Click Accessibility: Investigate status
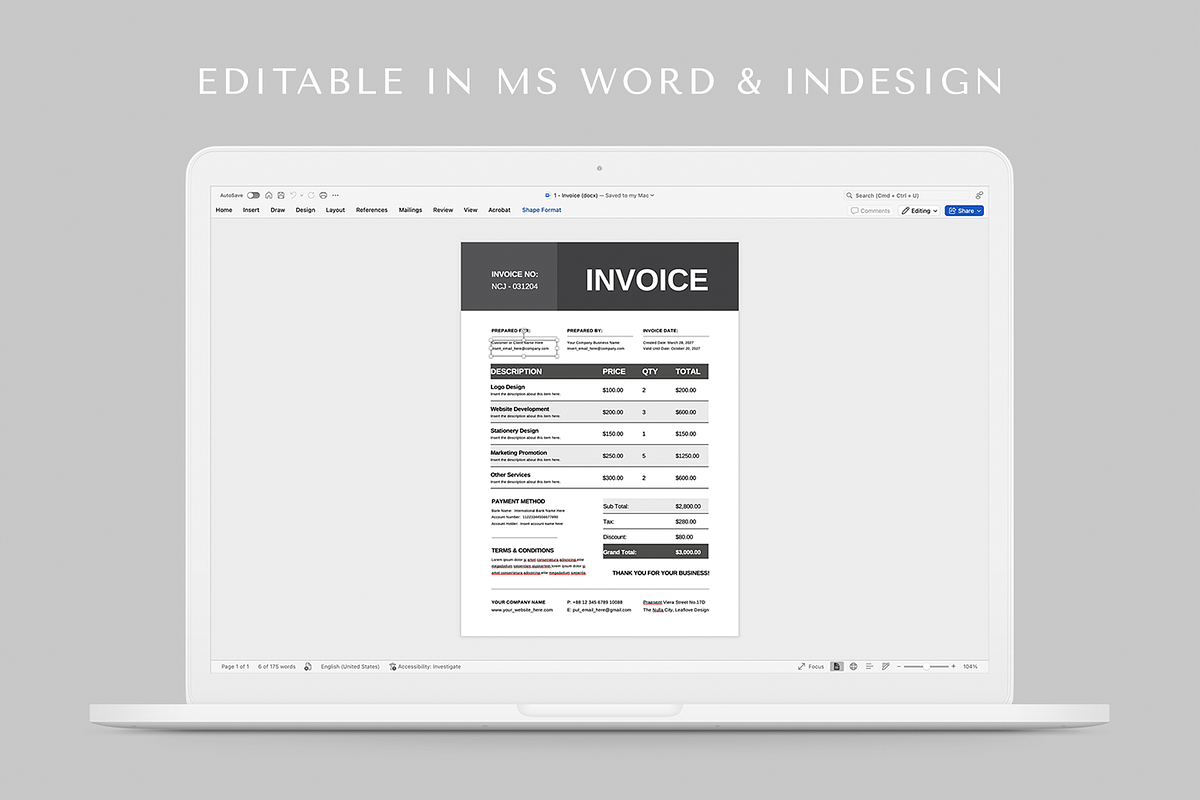 (x=425, y=666)
